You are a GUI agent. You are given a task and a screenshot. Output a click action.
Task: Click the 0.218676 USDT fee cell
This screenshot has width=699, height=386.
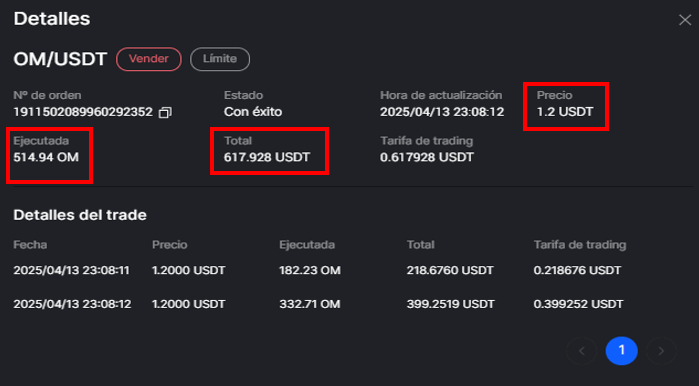pos(577,270)
